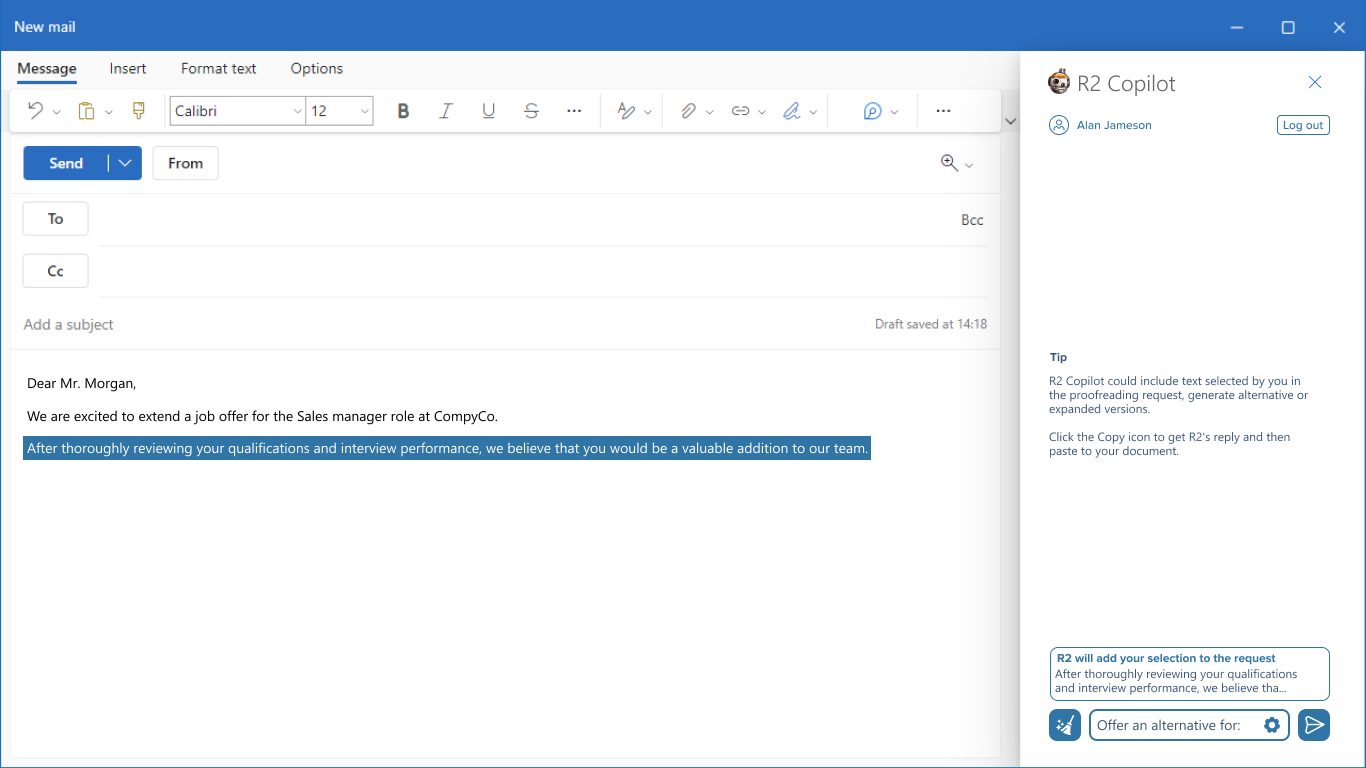Image resolution: width=1366 pixels, height=768 pixels.
Task: Expand the Link options dropdown arrow
Action: tap(762, 112)
